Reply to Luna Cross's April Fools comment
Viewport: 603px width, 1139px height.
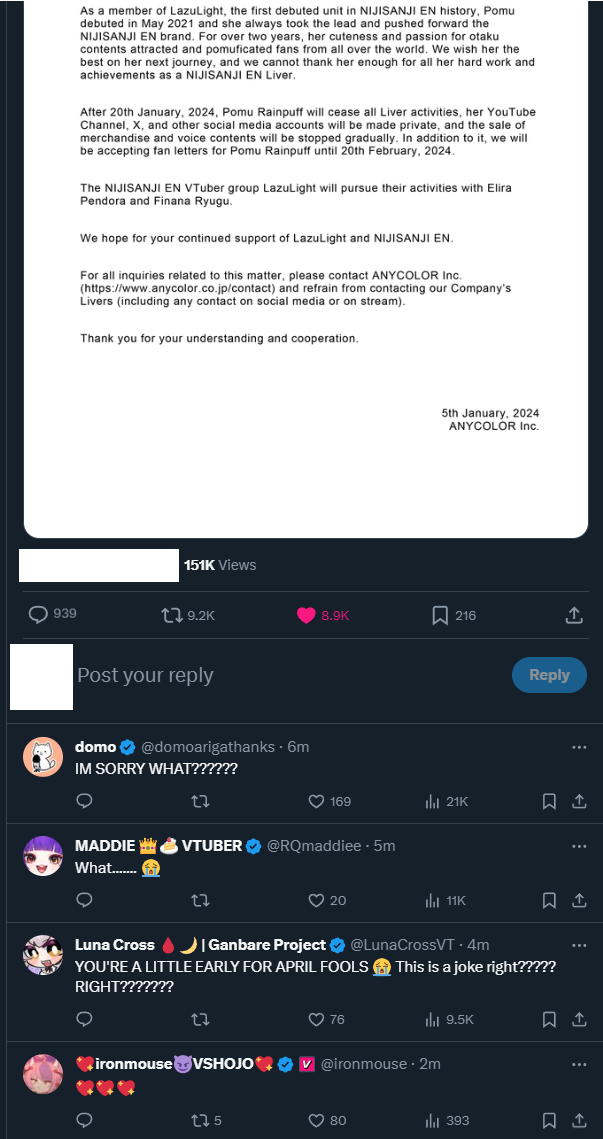click(85, 1019)
